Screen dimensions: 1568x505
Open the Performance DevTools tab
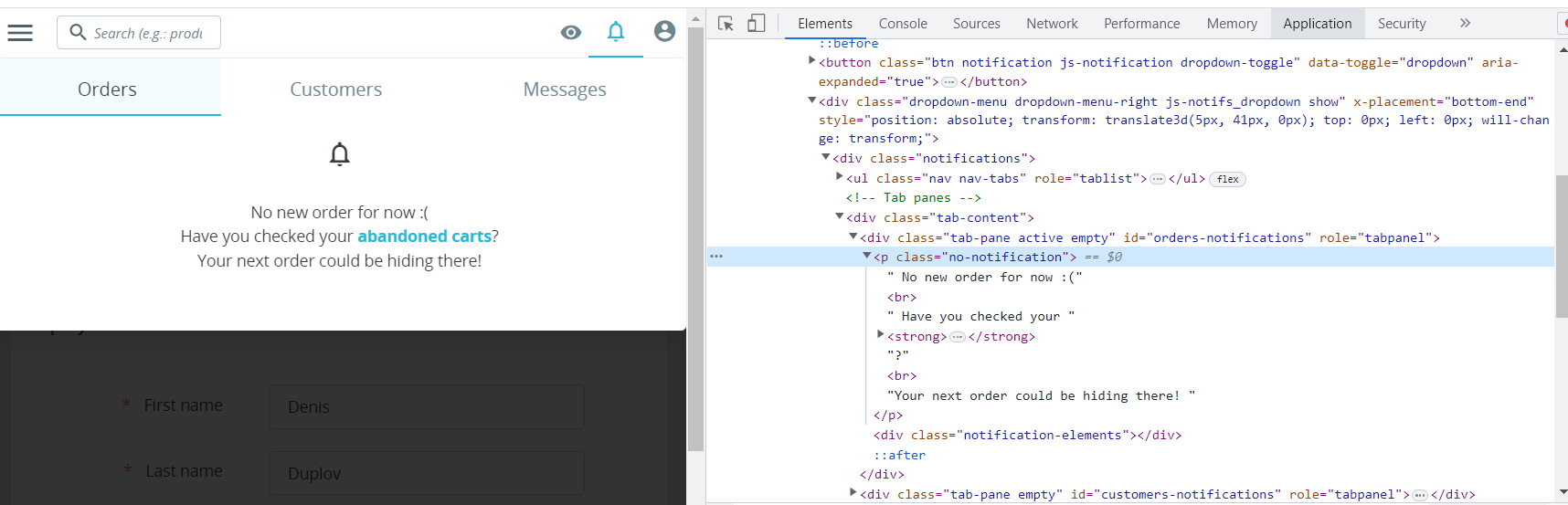(x=1142, y=24)
